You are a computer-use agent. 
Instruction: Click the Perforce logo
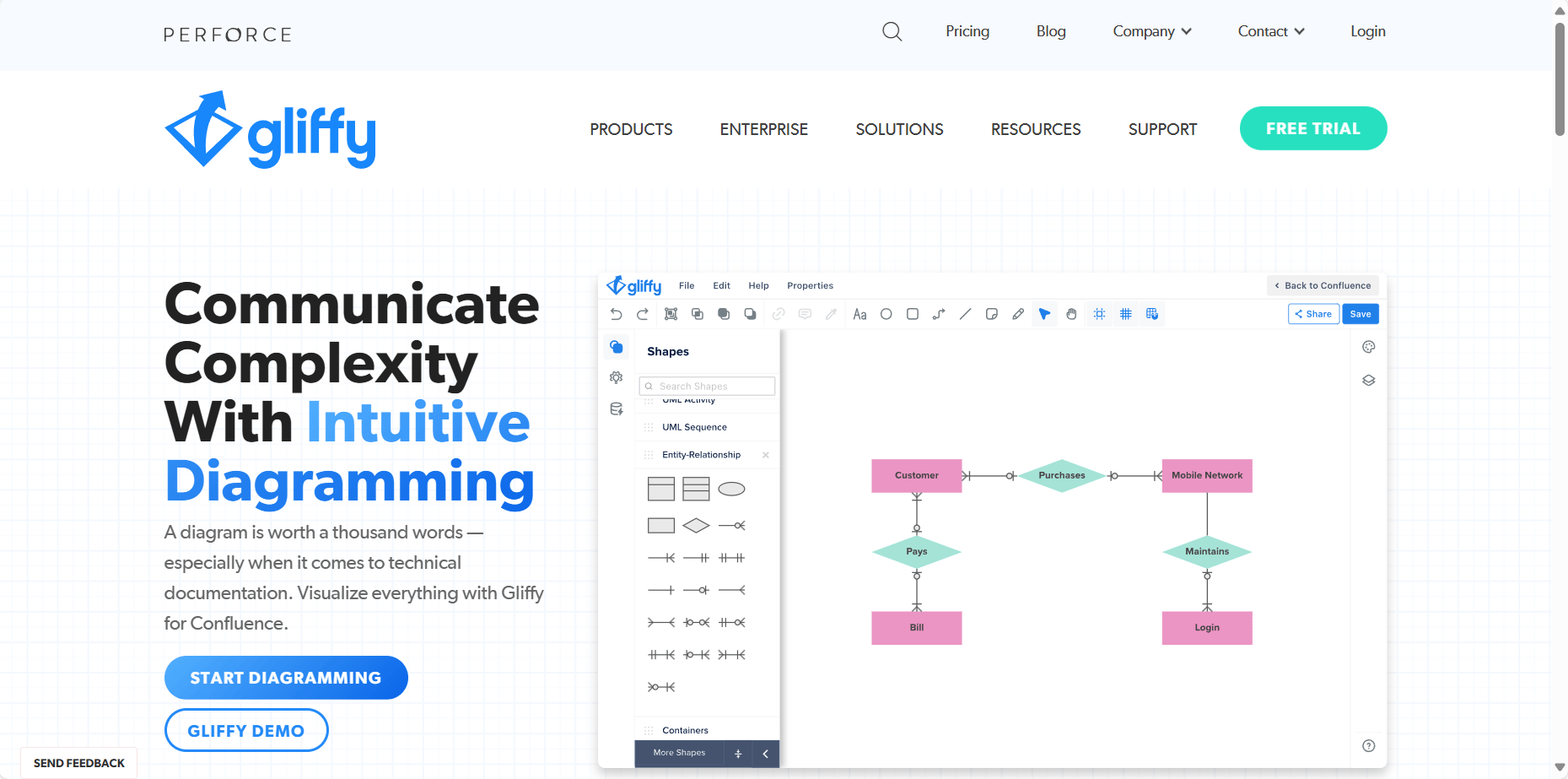[228, 35]
